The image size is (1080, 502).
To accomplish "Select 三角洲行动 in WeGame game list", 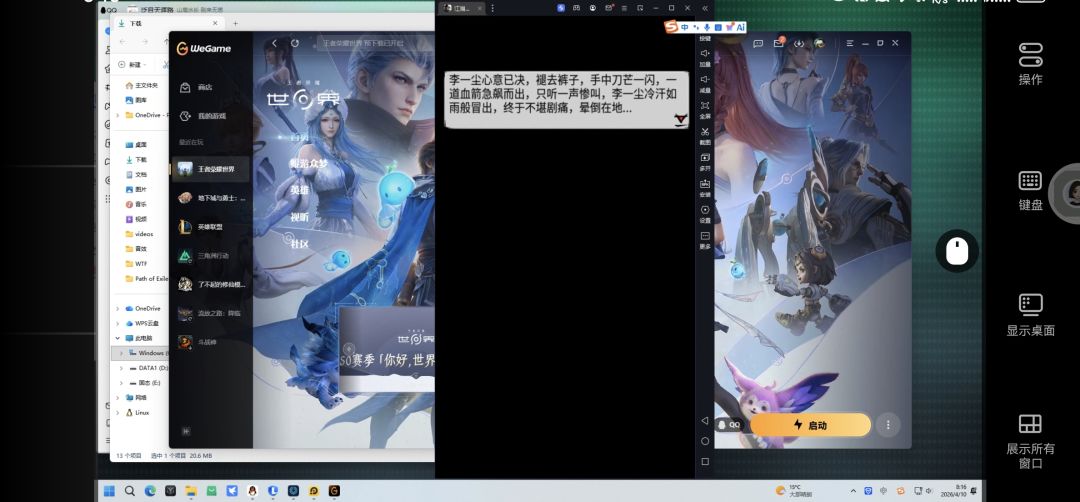I will [x=210, y=255].
